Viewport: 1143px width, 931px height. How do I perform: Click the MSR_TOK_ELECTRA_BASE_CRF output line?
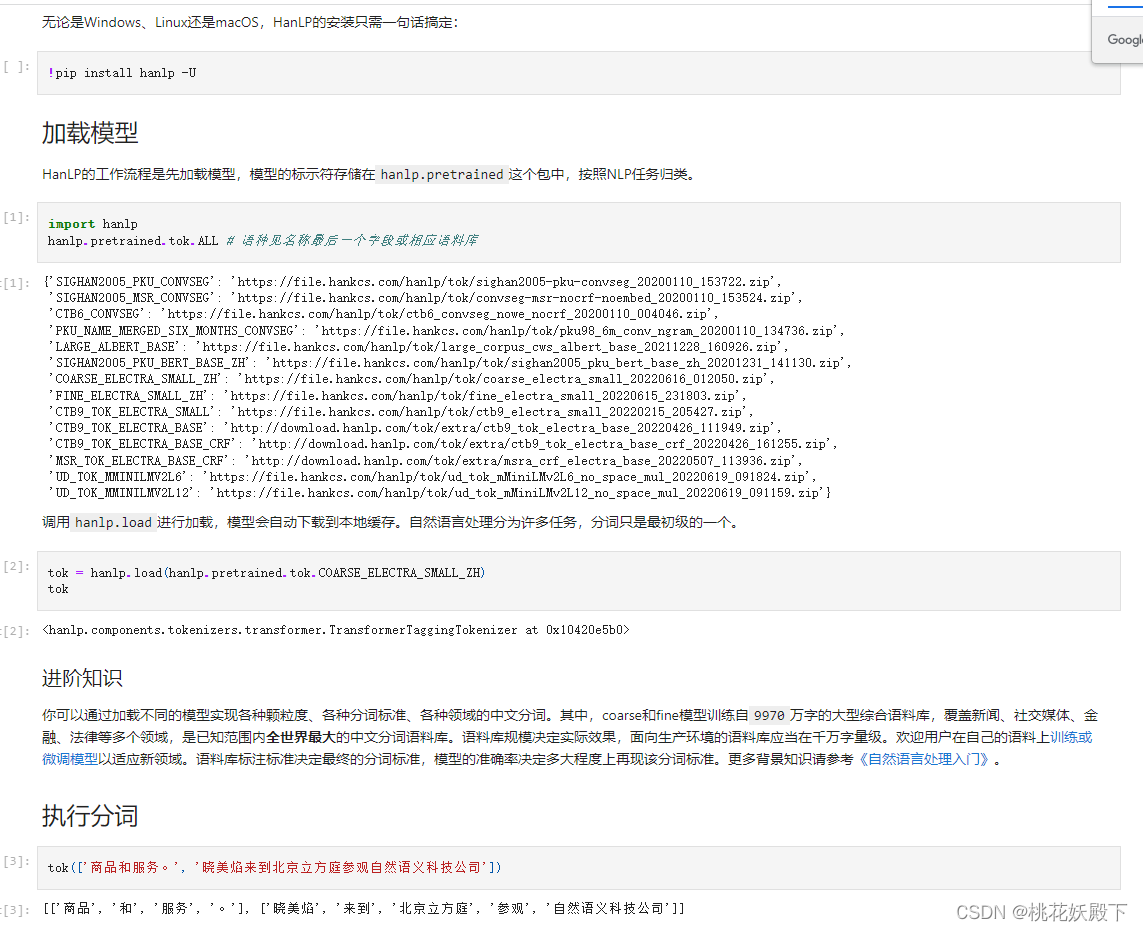click(426, 460)
